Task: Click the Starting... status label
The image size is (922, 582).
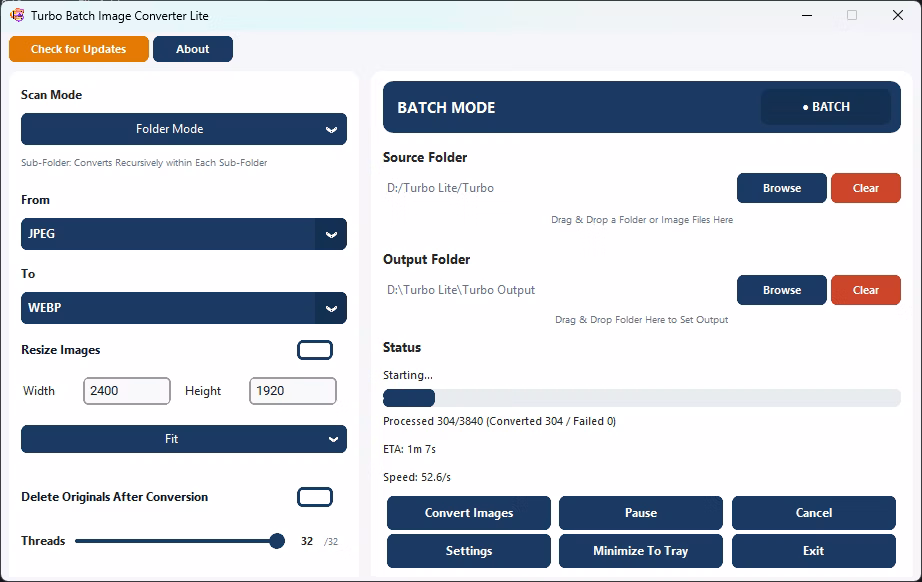Action: [x=407, y=375]
